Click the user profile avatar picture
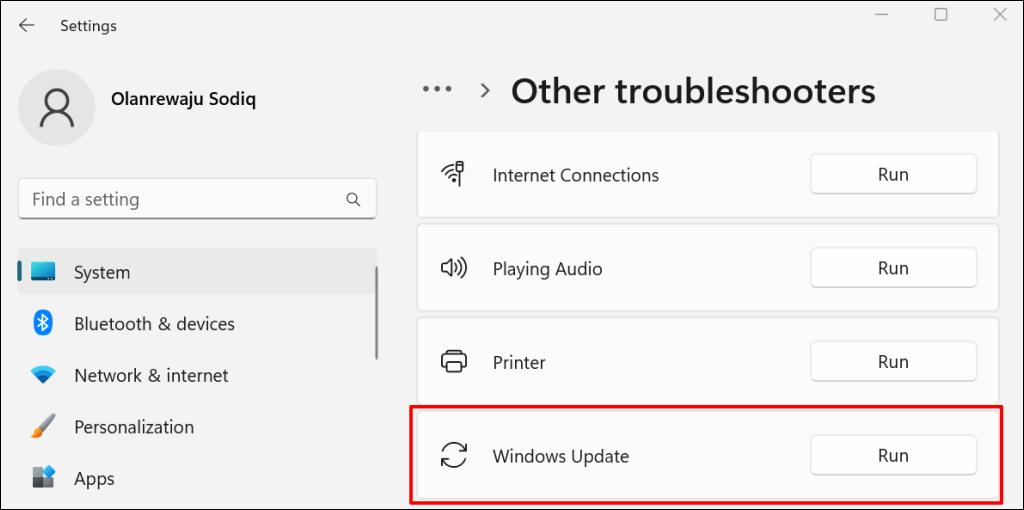This screenshot has width=1024, height=510. pos(57,107)
